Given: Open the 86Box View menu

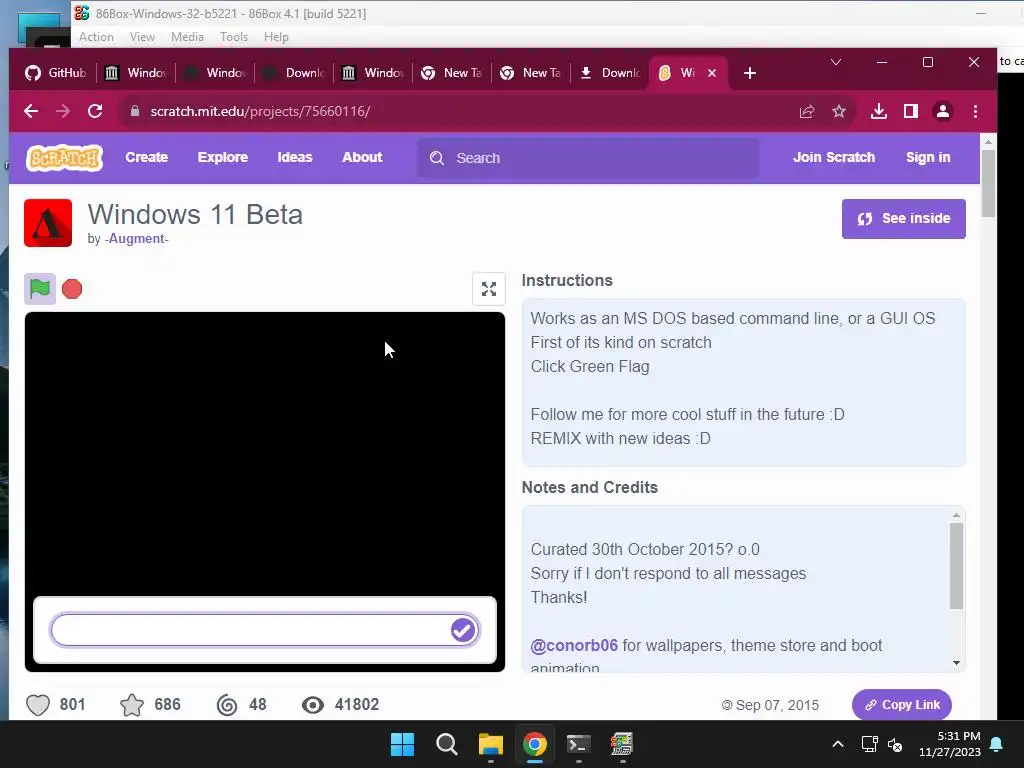Looking at the screenshot, I should (x=142, y=37).
